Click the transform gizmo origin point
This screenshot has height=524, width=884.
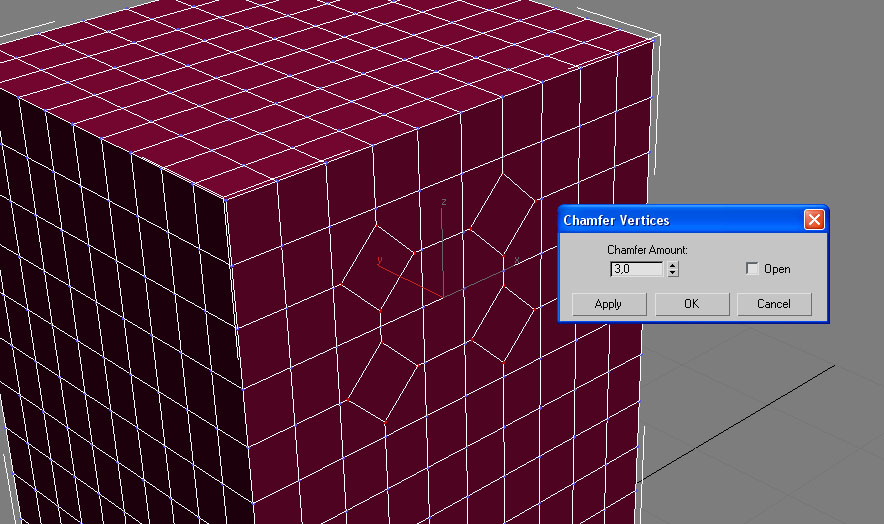click(443, 296)
